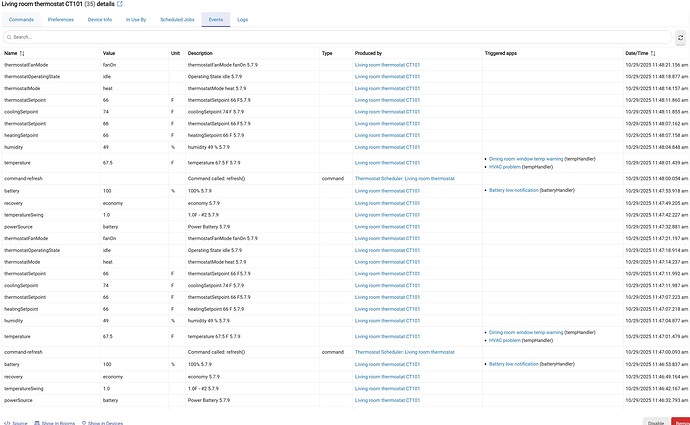Open the Preferences tab

[x=60, y=19]
